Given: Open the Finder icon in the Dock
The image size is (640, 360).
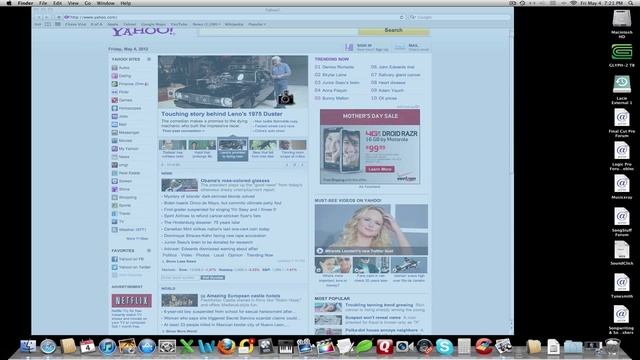Looking at the screenshot, I should tap(27, 347).
